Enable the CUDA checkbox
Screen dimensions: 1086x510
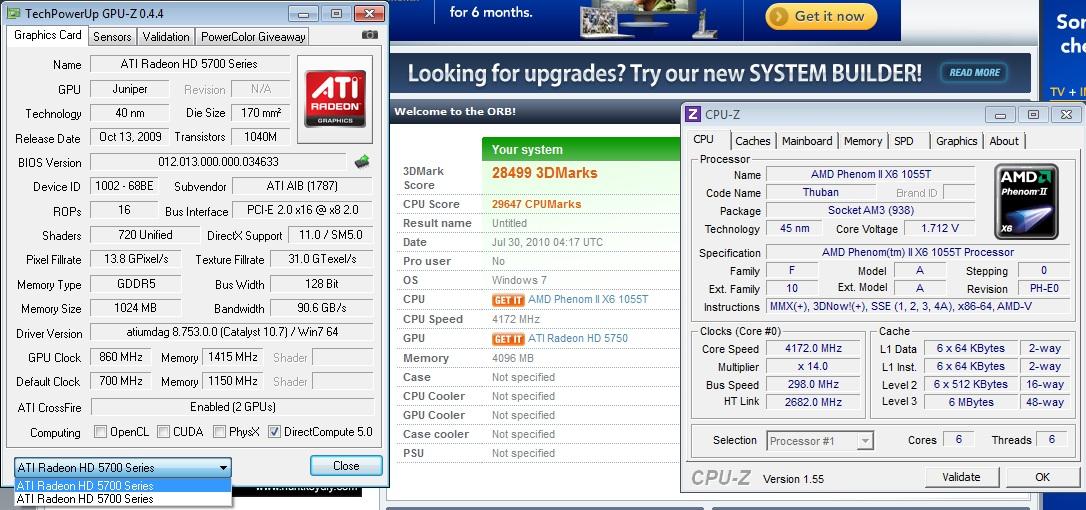(x=163, y=432)
